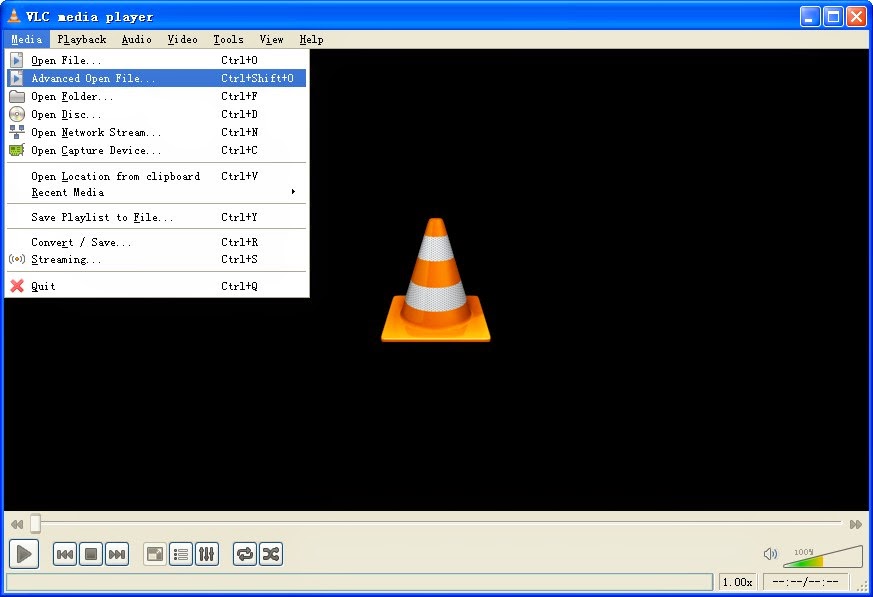Expand the Recent Media submenu

click(x=156, y=192)
